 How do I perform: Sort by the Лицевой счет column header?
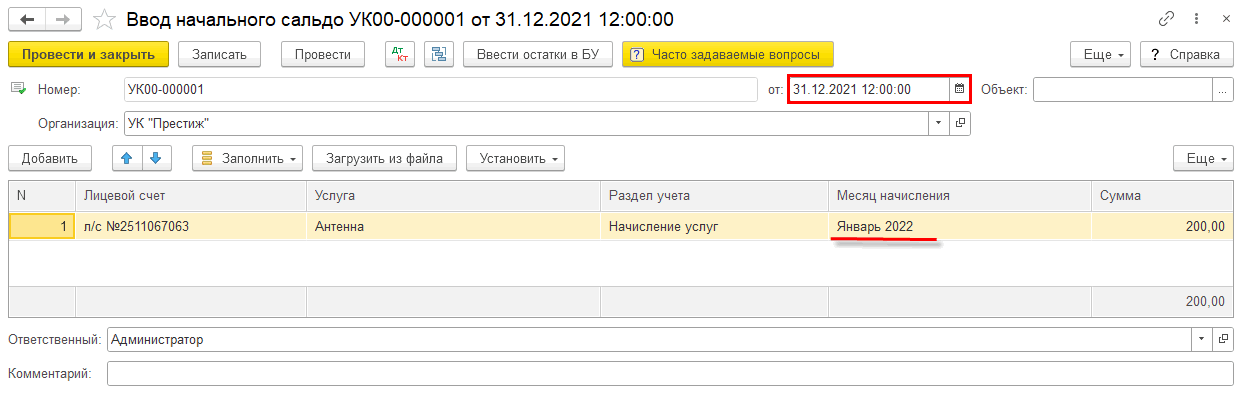click(191, 196)
